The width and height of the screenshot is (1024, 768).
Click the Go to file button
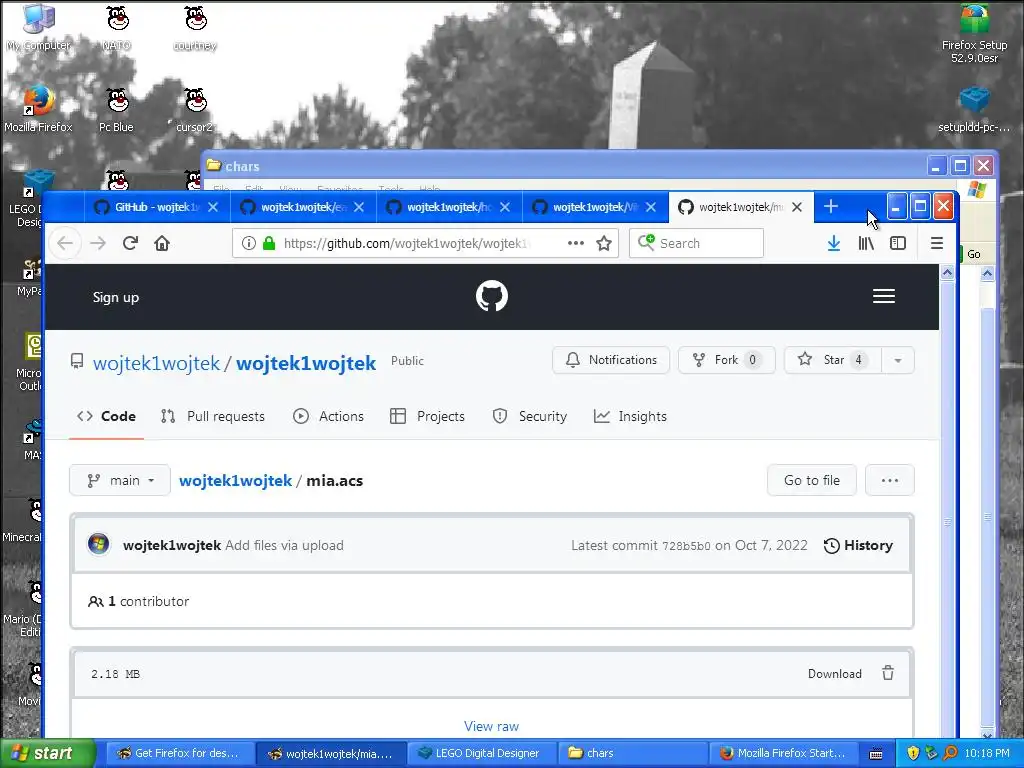pyautogui.click(x=812, y=481)
